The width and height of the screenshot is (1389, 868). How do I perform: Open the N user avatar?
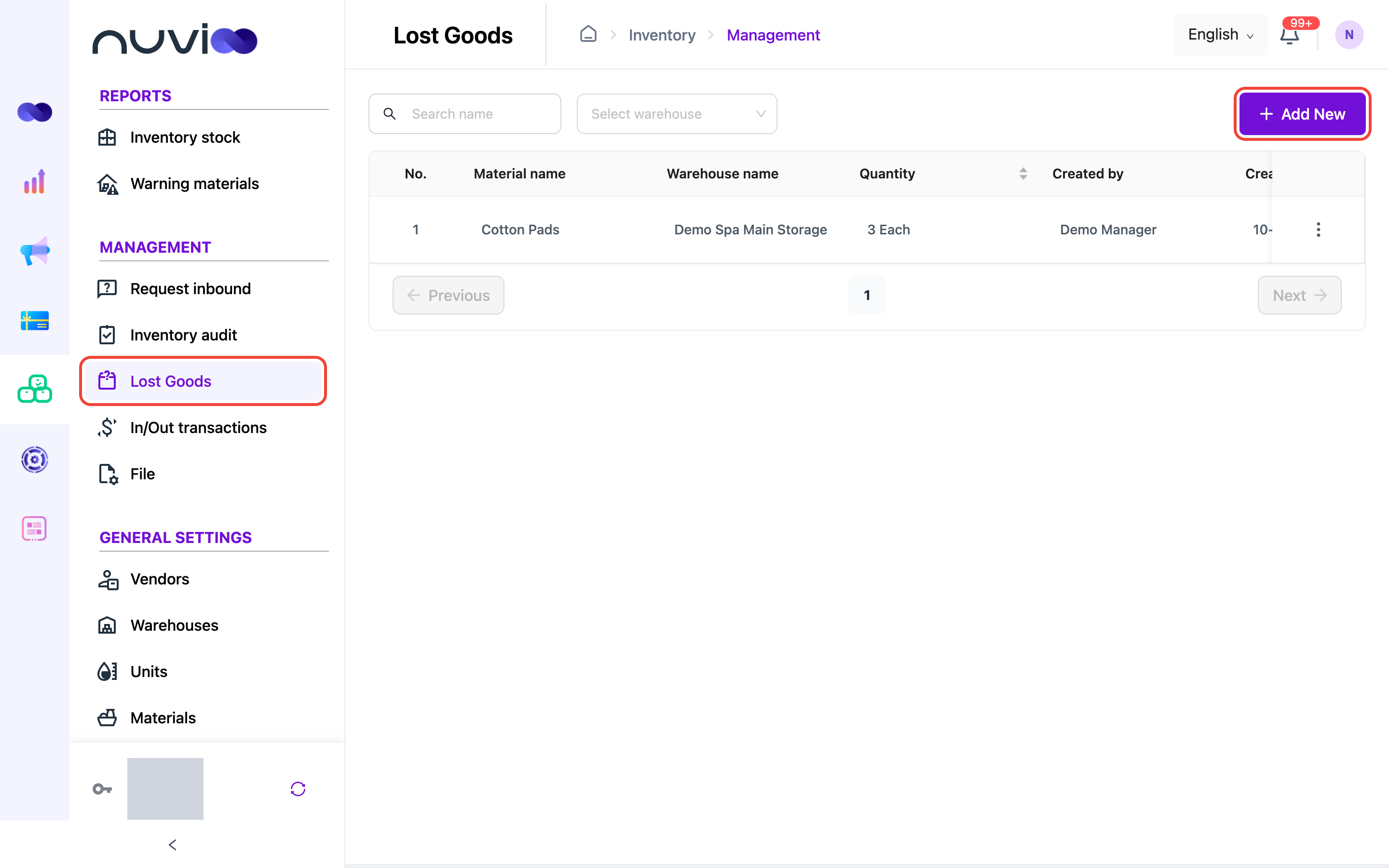[1349, 35]
